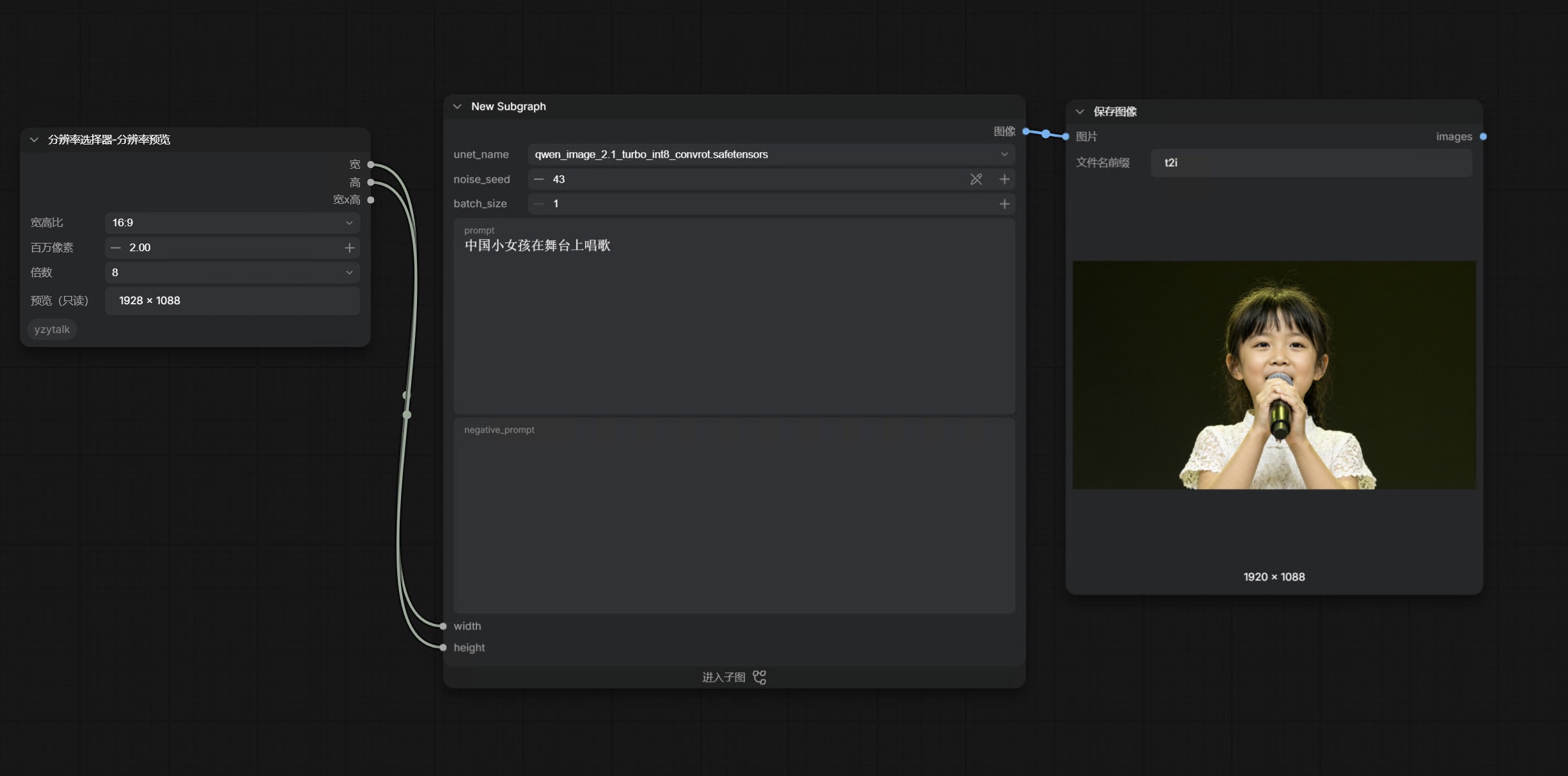The image size is (1568, 776).
Task: Click the height input socket
Action: click(443, 648)
